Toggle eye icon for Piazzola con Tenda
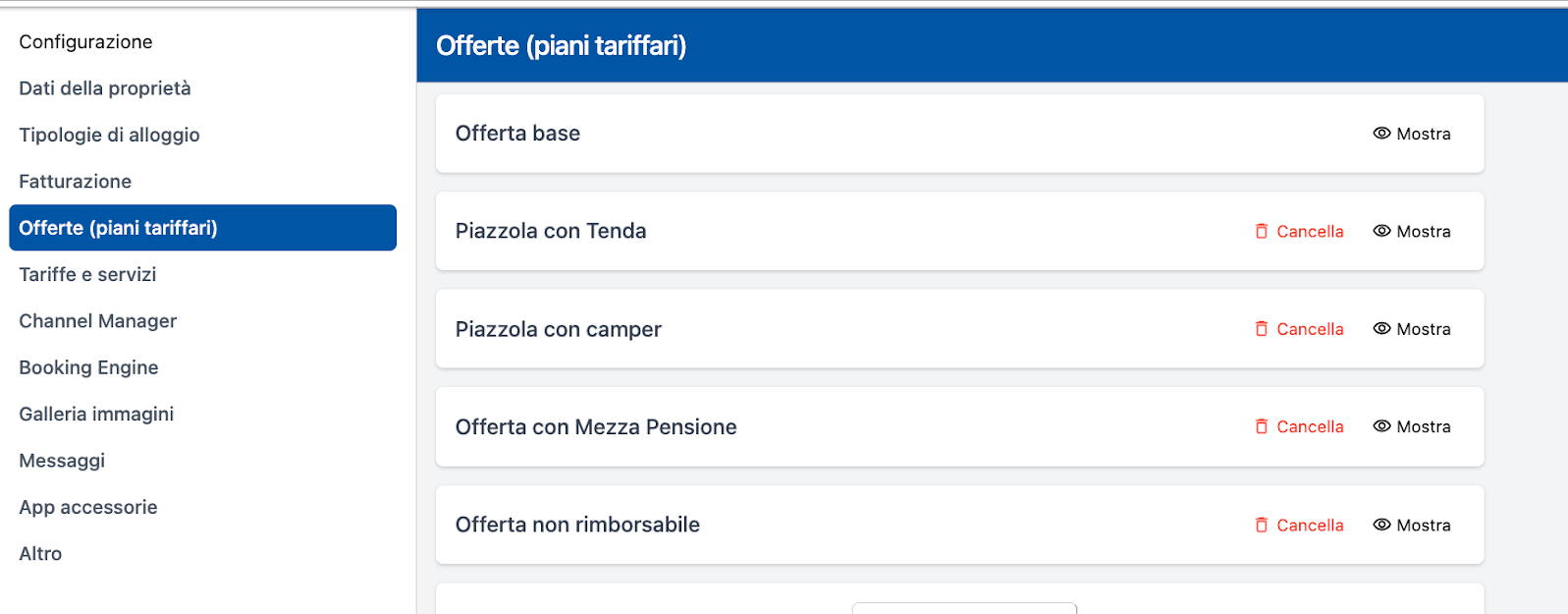 tap(1381, 232)
